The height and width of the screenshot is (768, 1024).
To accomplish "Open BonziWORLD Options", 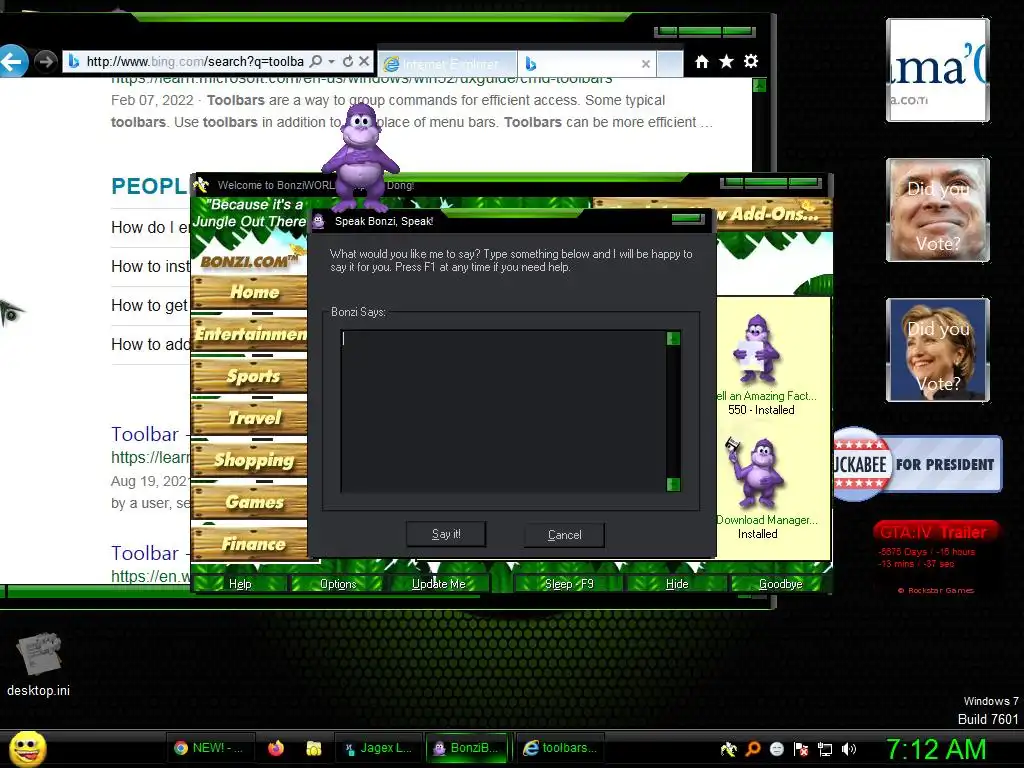I will click(338, 584).
